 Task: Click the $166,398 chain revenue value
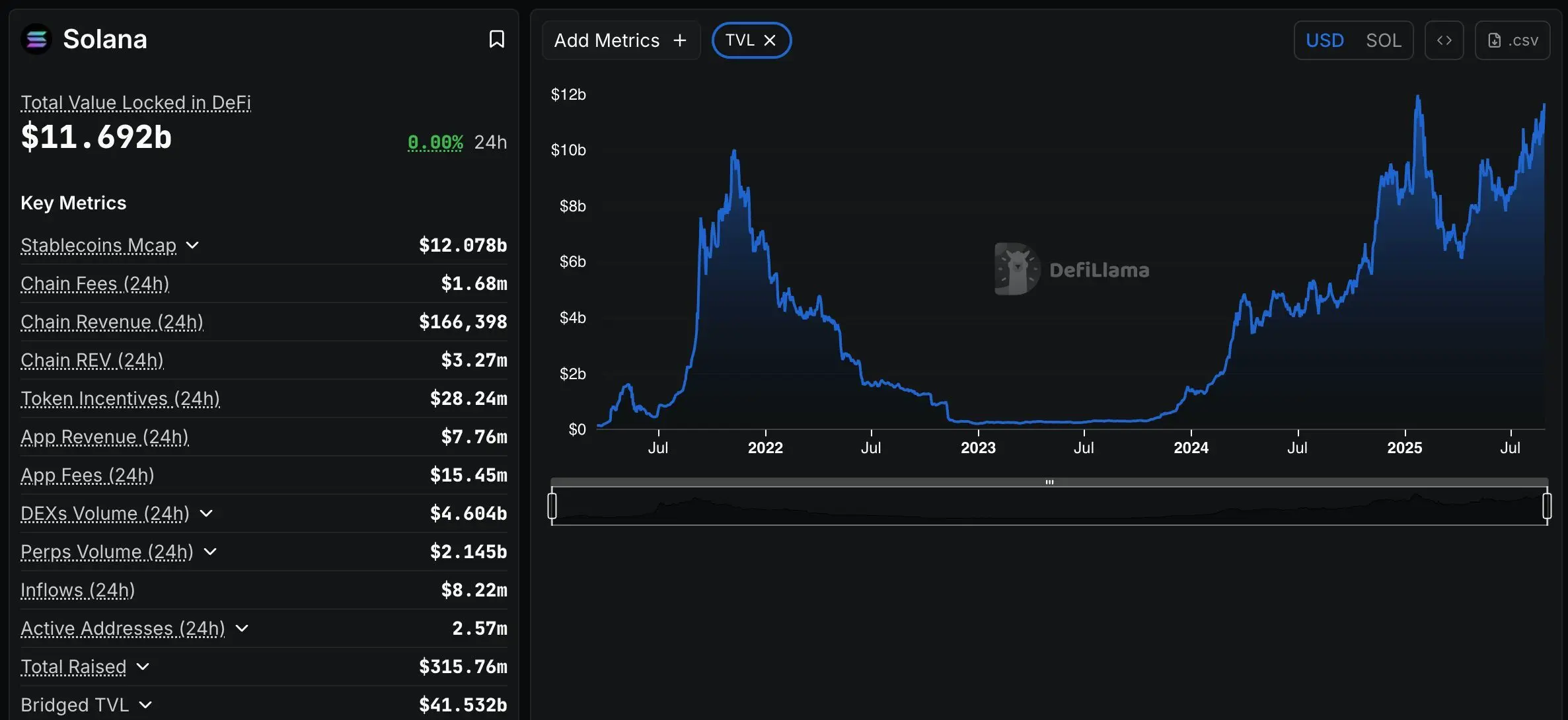pos(463,322)
